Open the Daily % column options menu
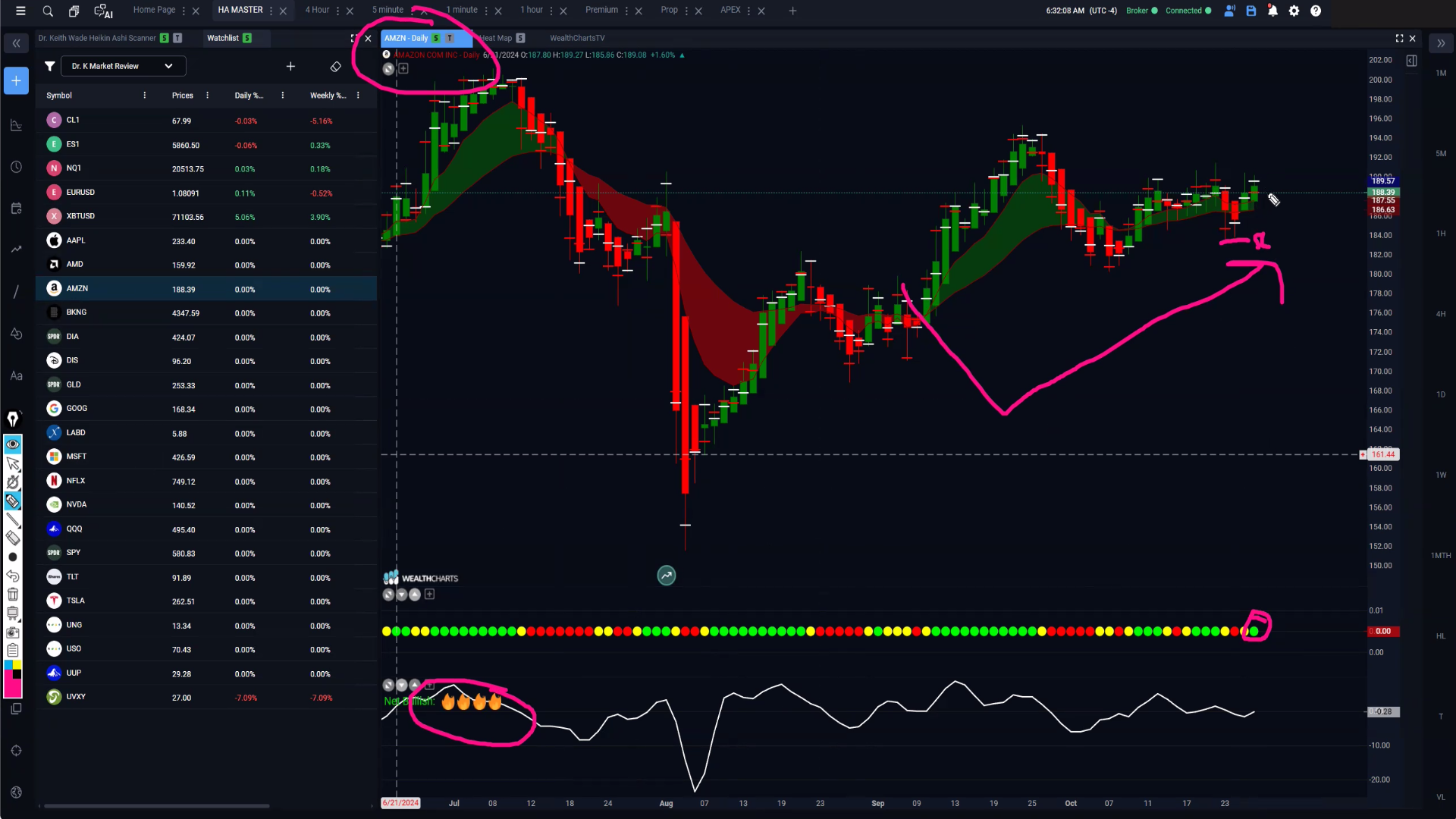The image size is (1456, 819). (x=283, y=96)
